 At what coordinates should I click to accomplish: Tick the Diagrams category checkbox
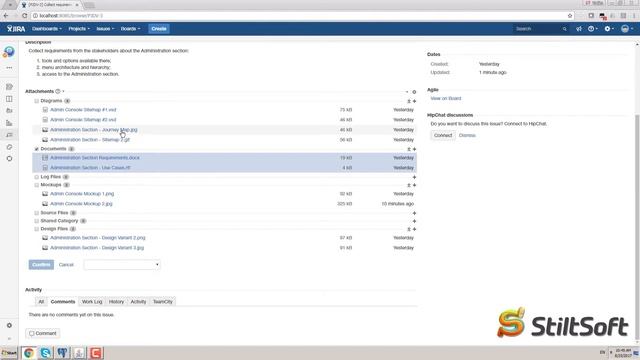coord(36,101)
